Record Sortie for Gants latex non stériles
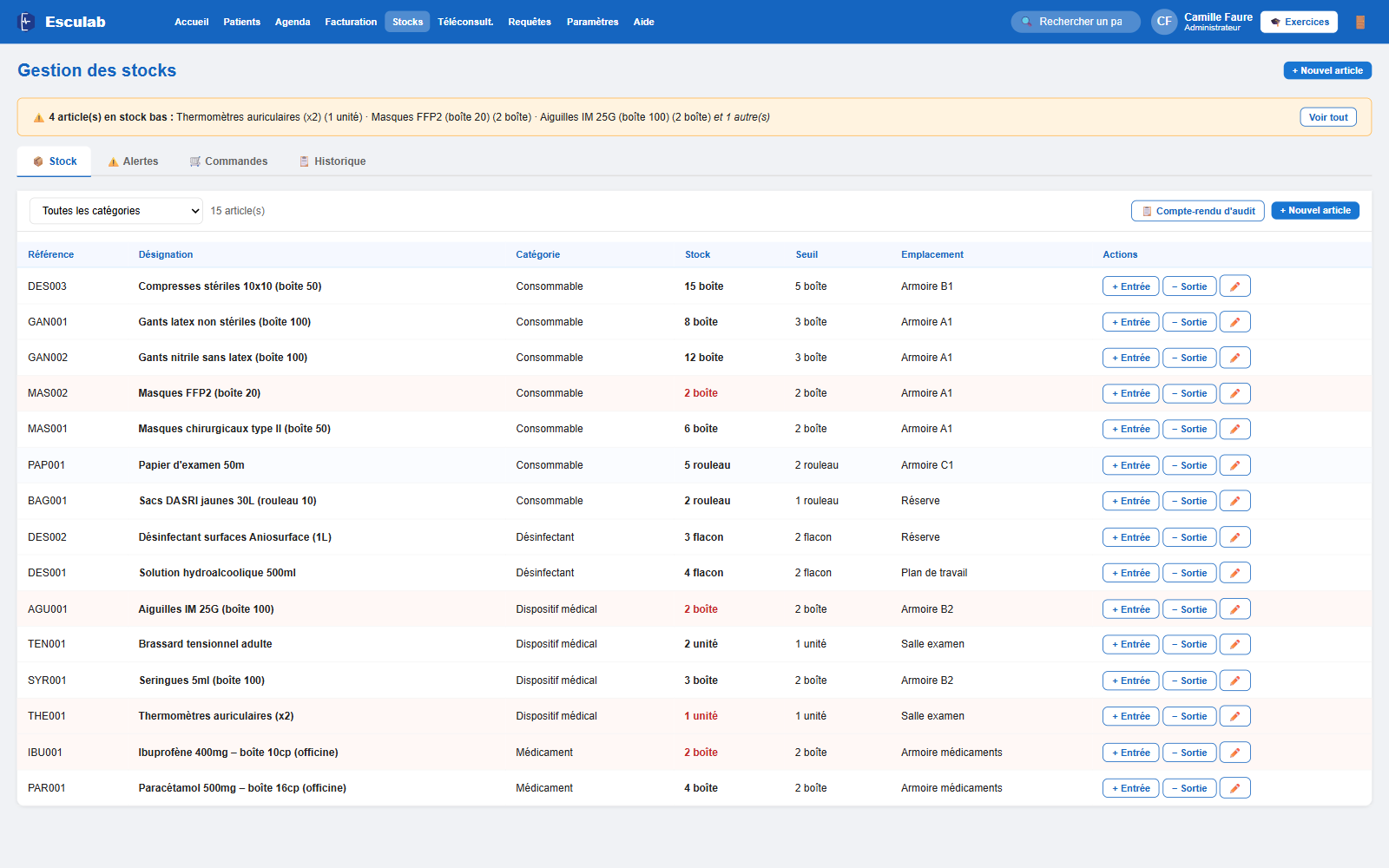Image resolution: width=1389 pixels, height=868 pixels. [x=1189, y=322]
